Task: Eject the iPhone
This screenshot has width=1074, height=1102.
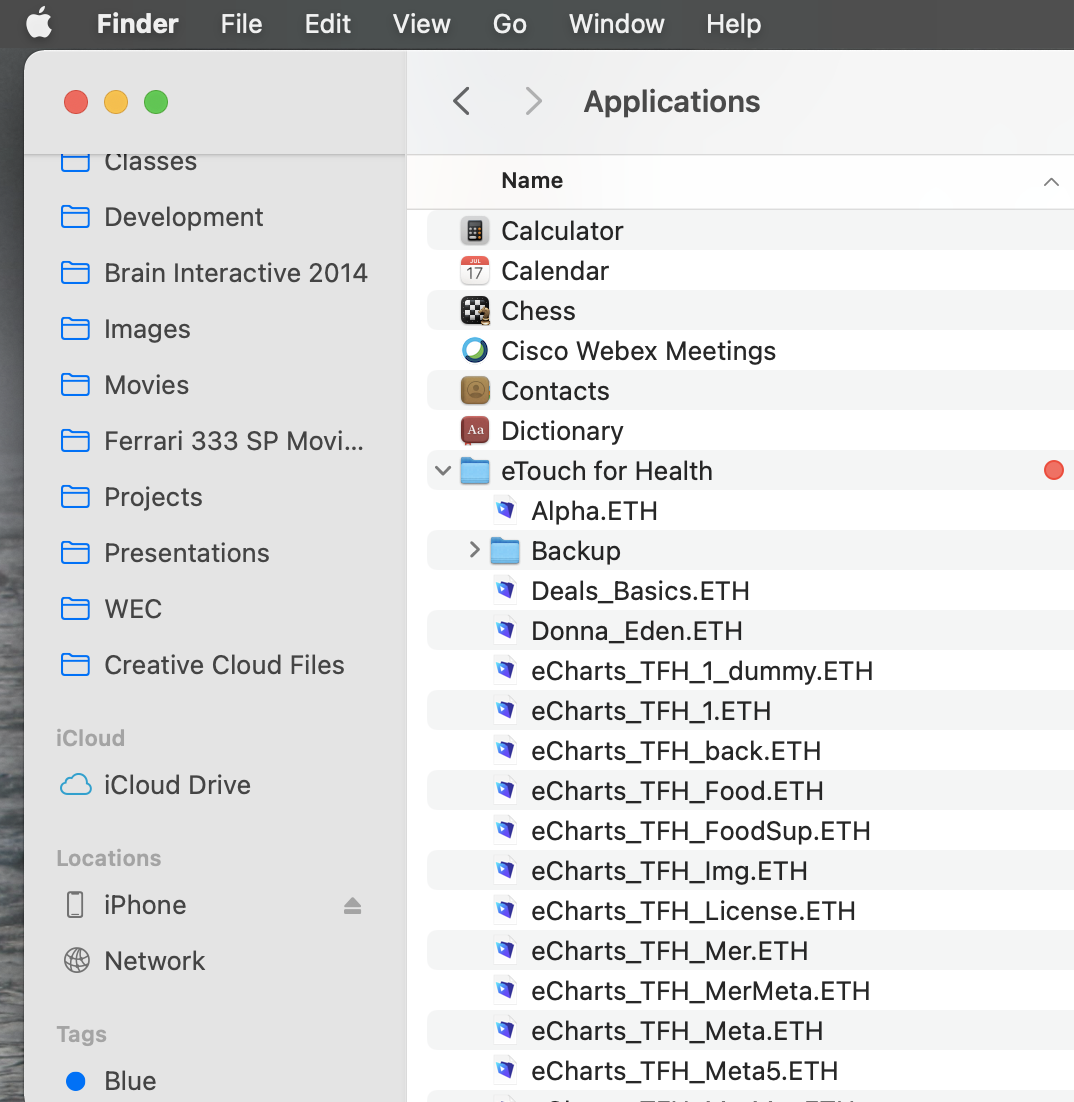Action: pos(352,906)
